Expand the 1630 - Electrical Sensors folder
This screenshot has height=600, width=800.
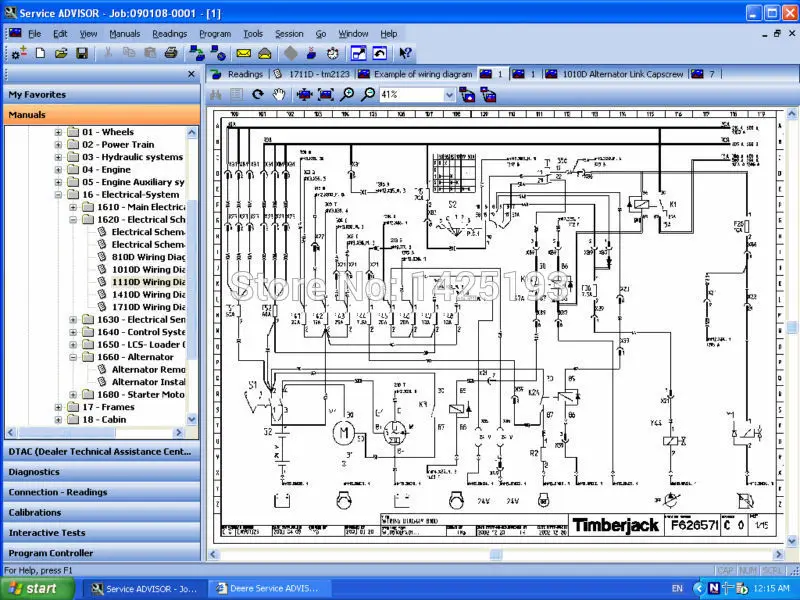(73, 320)
